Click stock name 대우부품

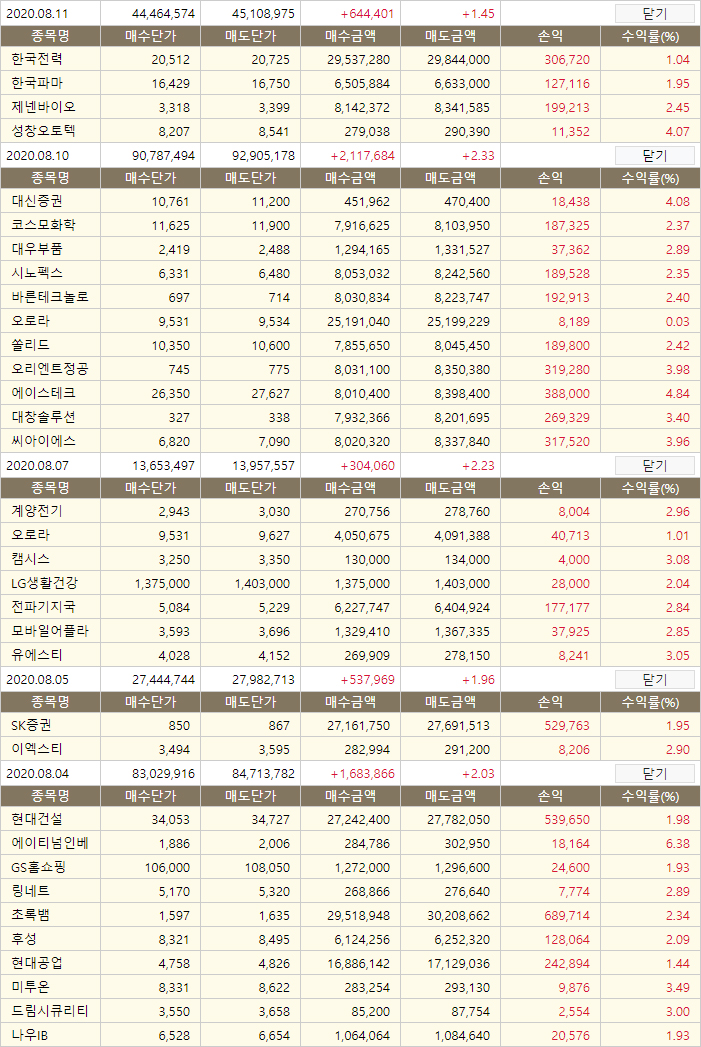pos(37,250)
